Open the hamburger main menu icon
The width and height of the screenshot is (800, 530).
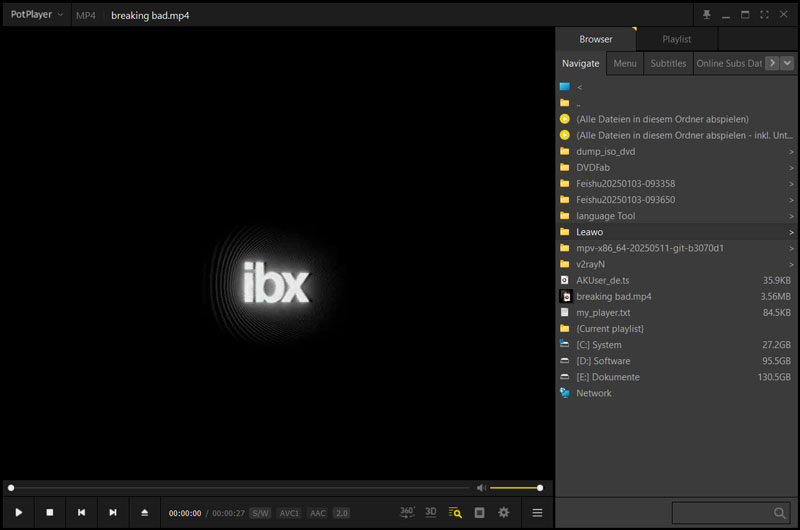coord(537,513)
